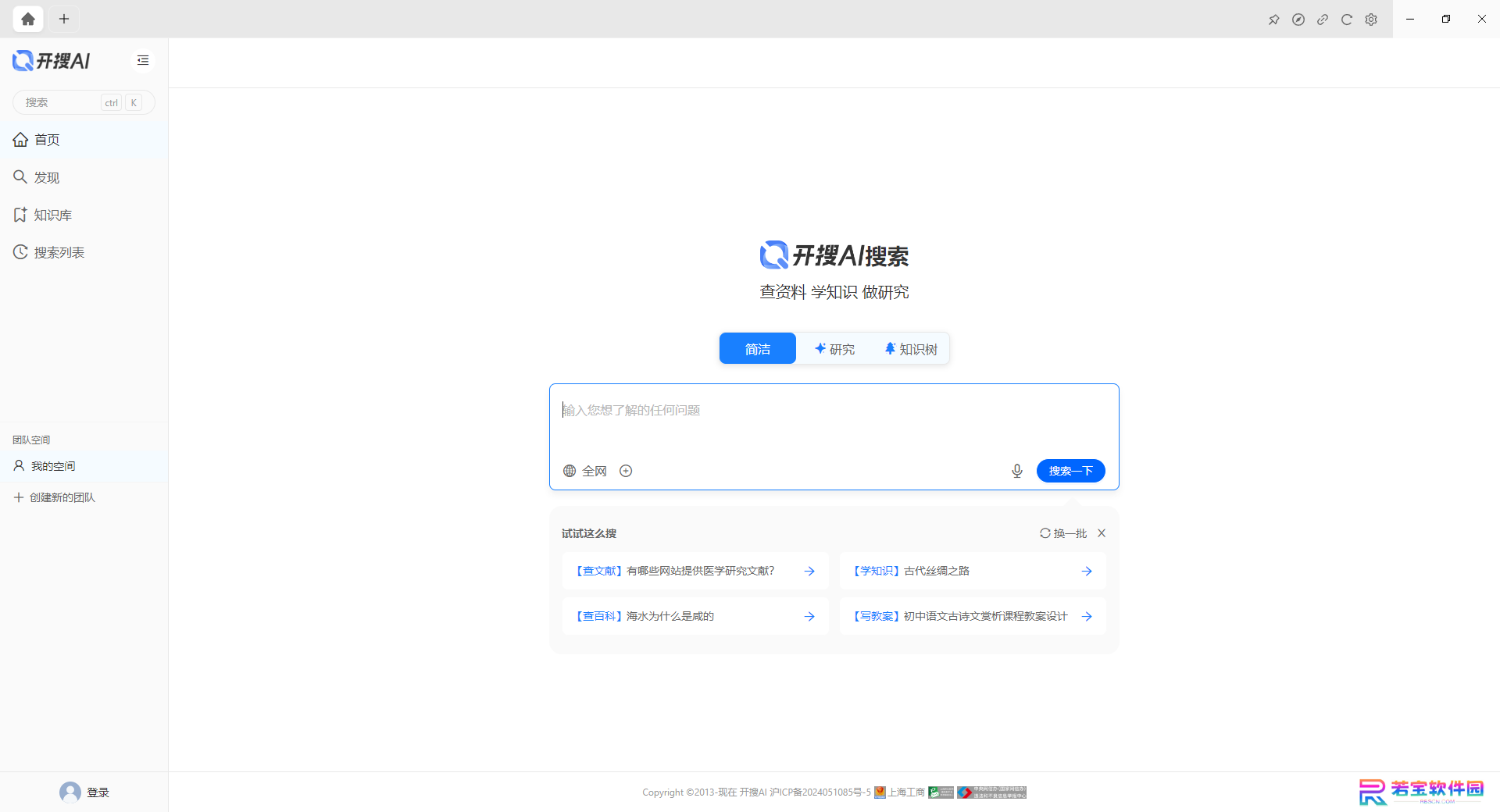Click the green certification badge in footer
The height and width of the screenshot is (812, 1500).
point(941,792)
